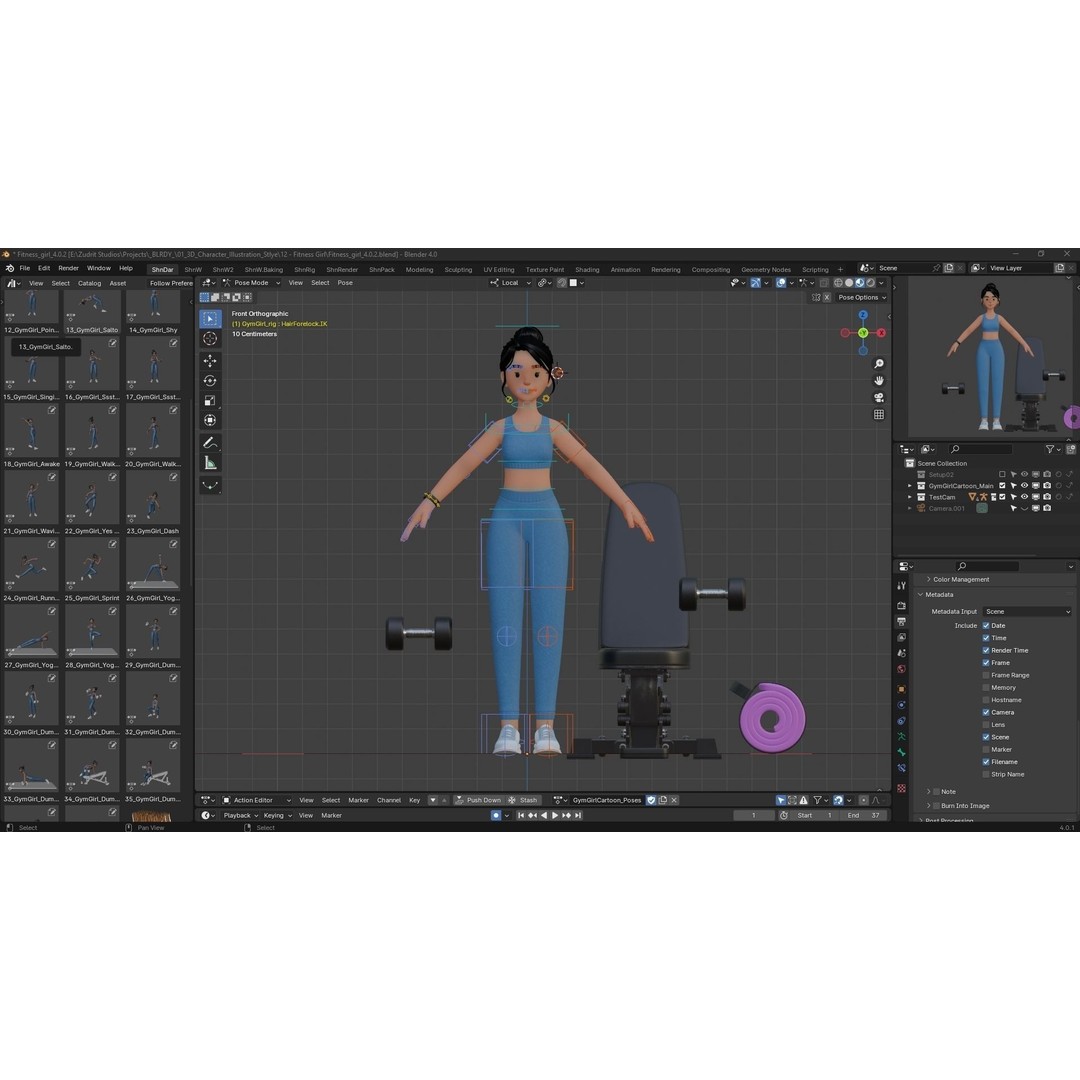Click the pan view hand icon
The image size is (1080, 1080).
pyautogui.click(x=879, y=381)
